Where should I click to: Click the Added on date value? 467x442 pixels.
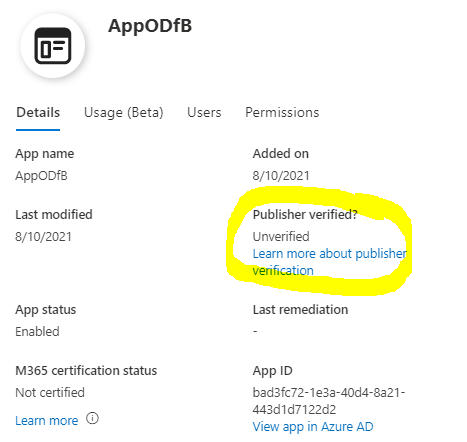click(x=281, y=176)
